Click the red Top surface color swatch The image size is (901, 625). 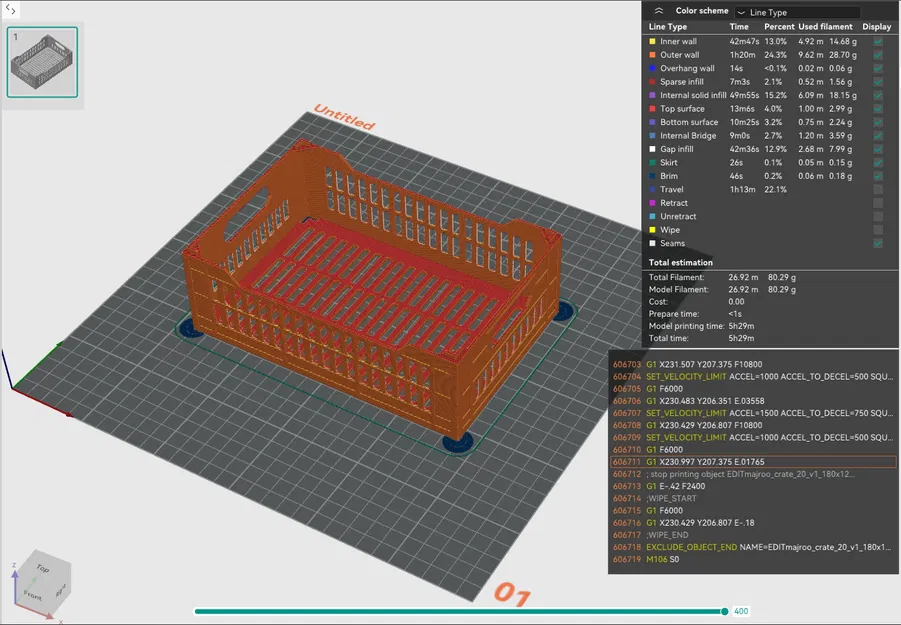[651, 109]
